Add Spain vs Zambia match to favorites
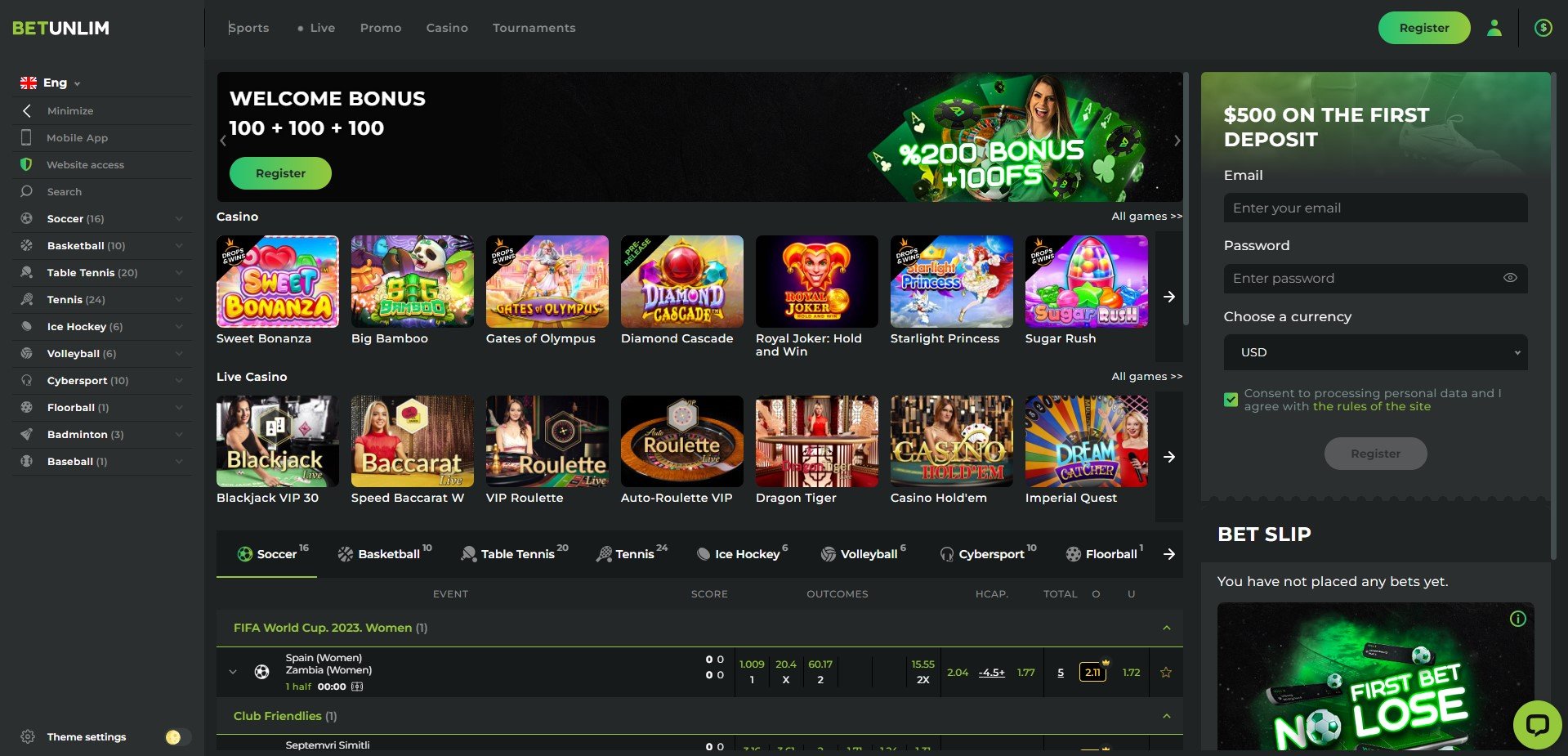Screen dimensions: 1568x756 (x=1166, y=672)
